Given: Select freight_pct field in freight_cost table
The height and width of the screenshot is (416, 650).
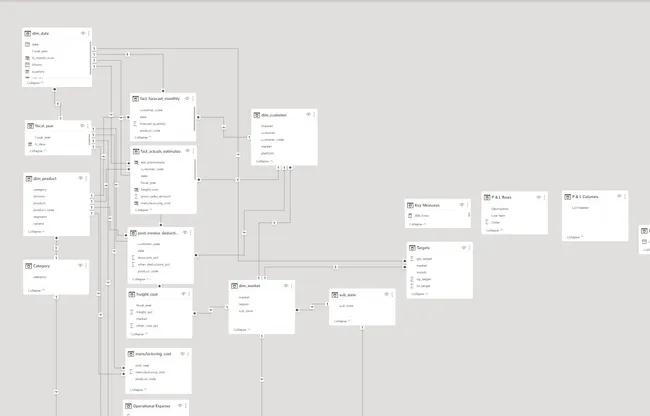Looking at the screenshot, I should pos(144,312).
